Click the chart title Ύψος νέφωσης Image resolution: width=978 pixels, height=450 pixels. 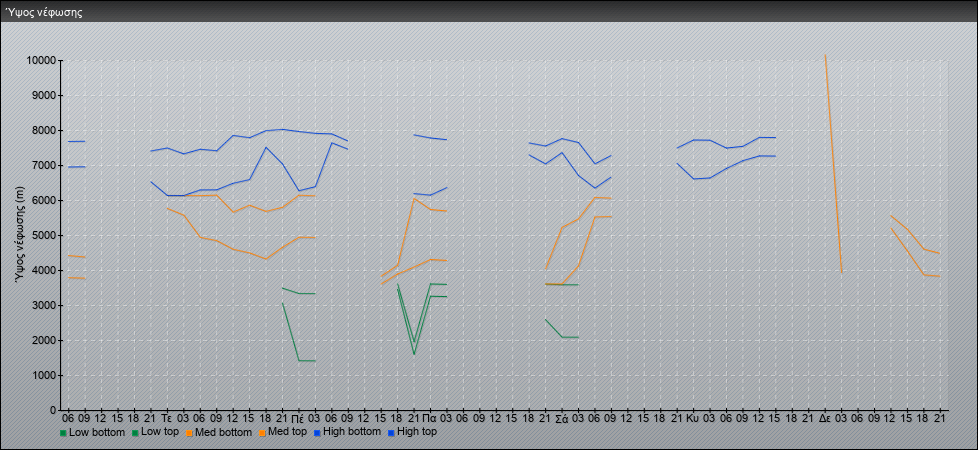click(x=44, y=12)
